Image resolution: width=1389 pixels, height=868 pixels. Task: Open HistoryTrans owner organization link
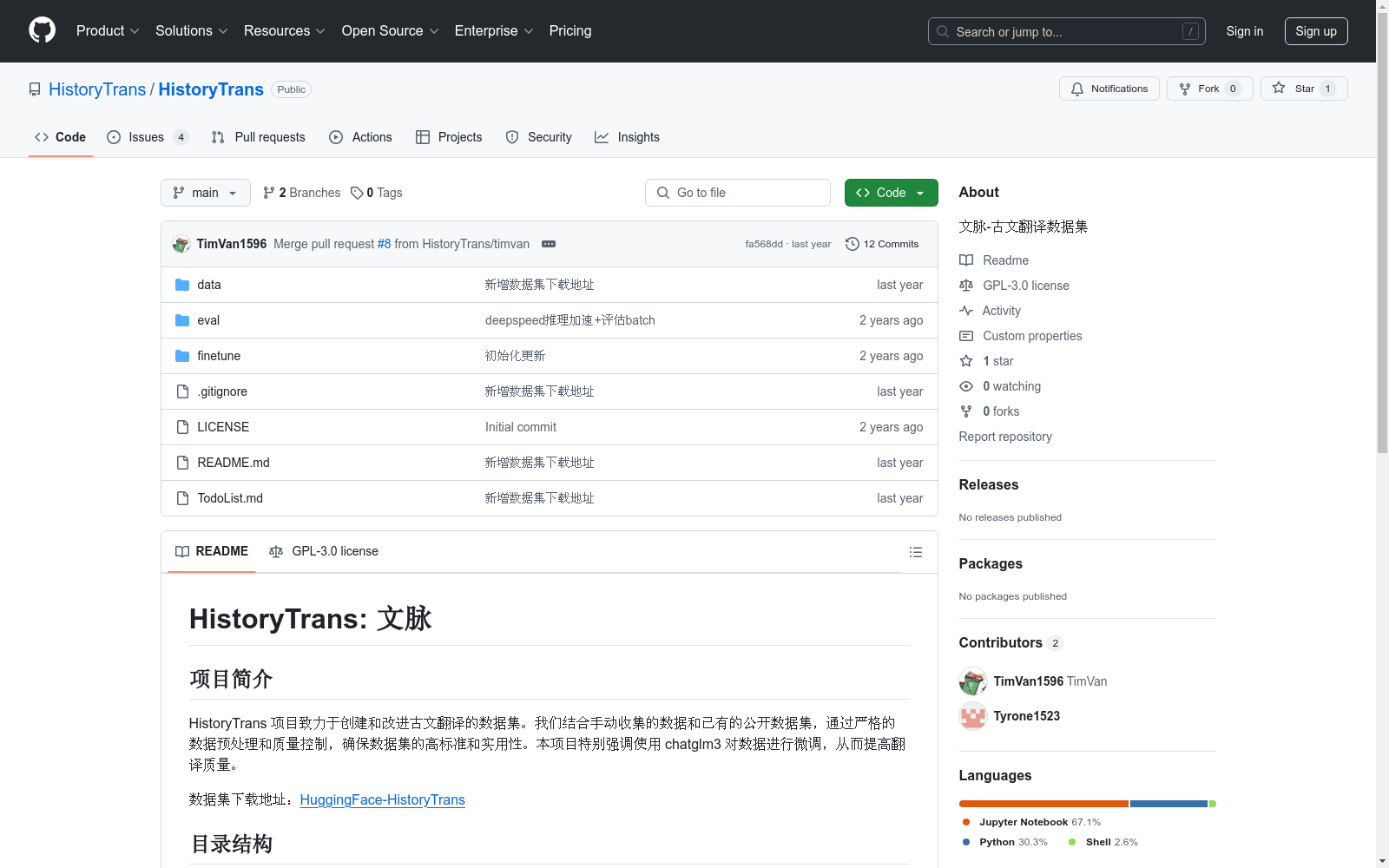97,89
